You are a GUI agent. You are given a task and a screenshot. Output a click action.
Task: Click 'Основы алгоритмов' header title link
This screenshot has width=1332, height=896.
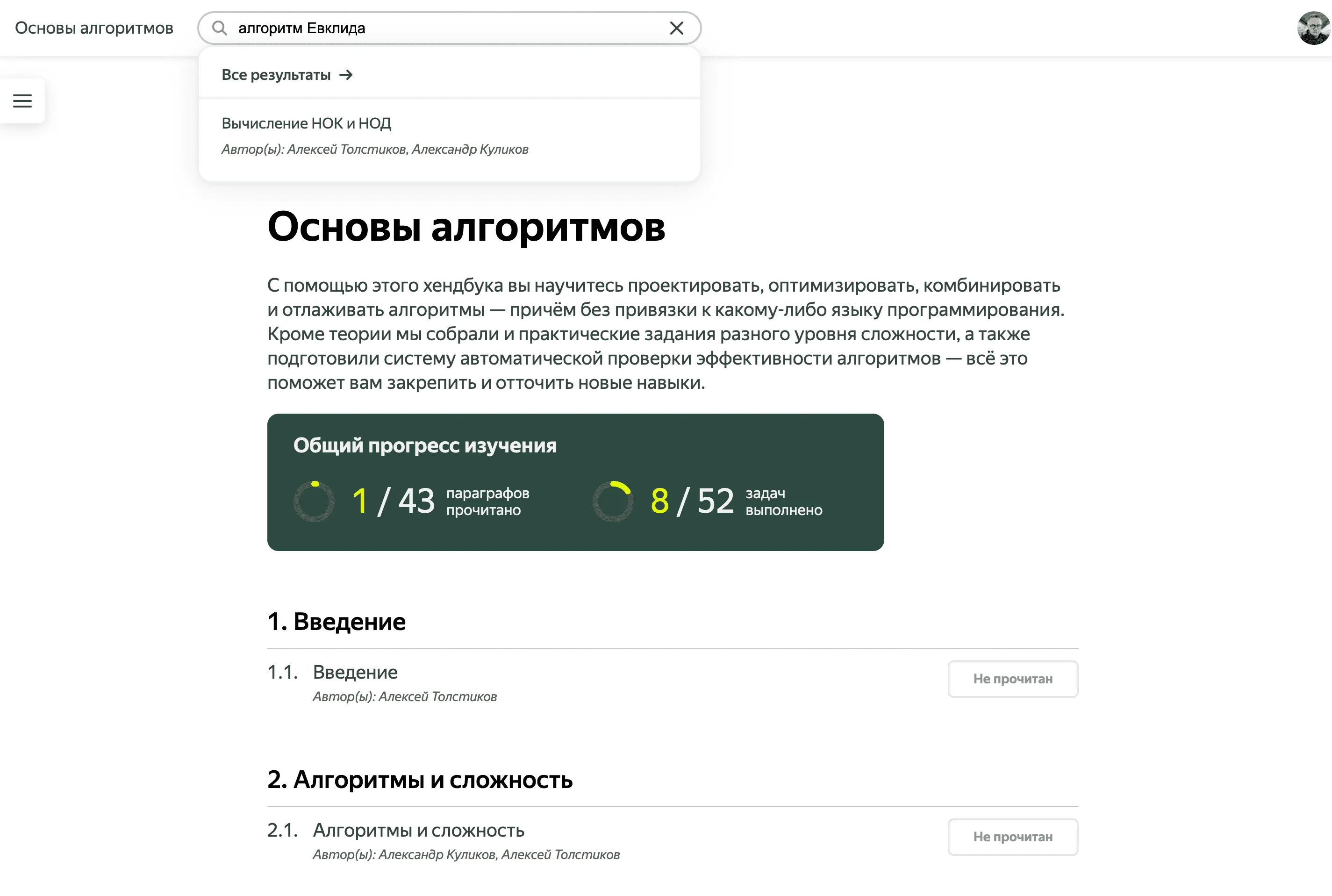(x=94, y=28)
